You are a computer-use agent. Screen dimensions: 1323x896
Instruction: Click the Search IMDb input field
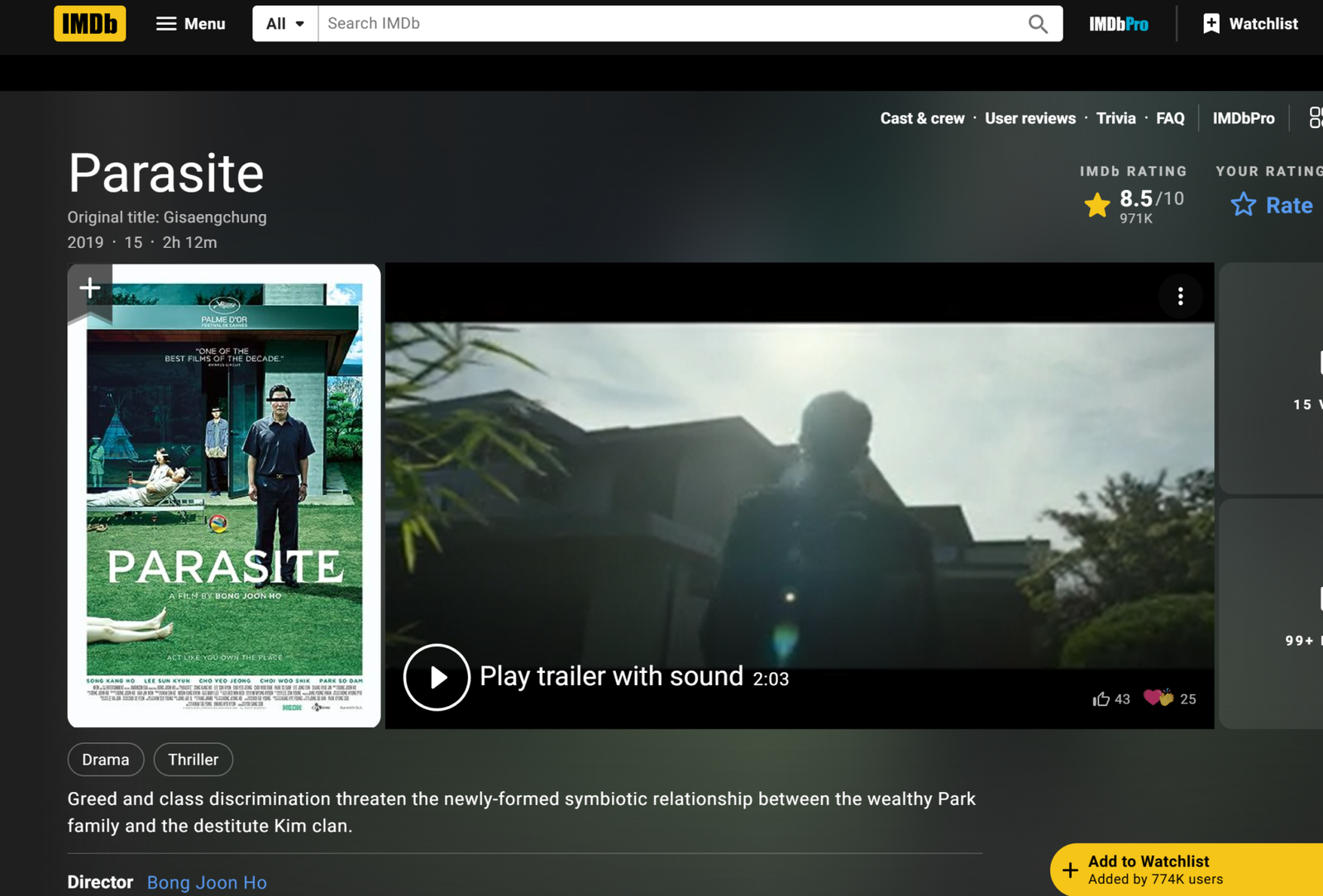tap(670, 24)
